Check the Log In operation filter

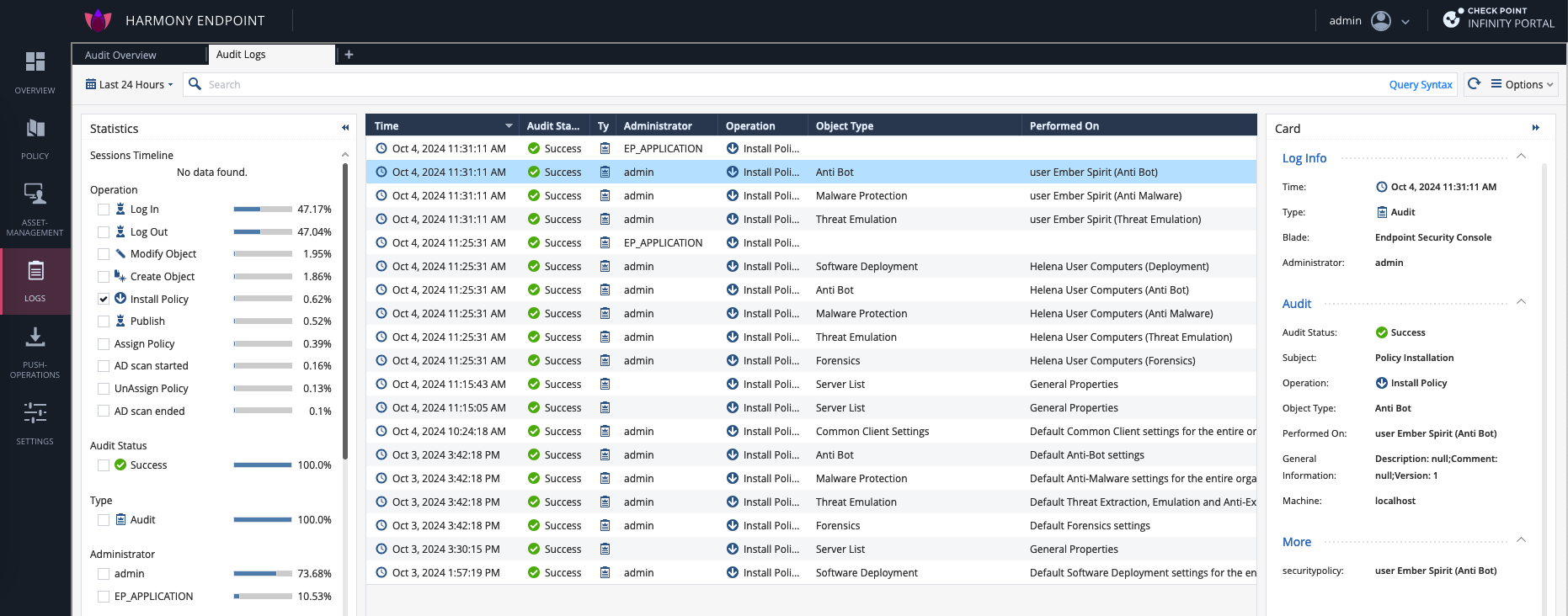[104, 210]
